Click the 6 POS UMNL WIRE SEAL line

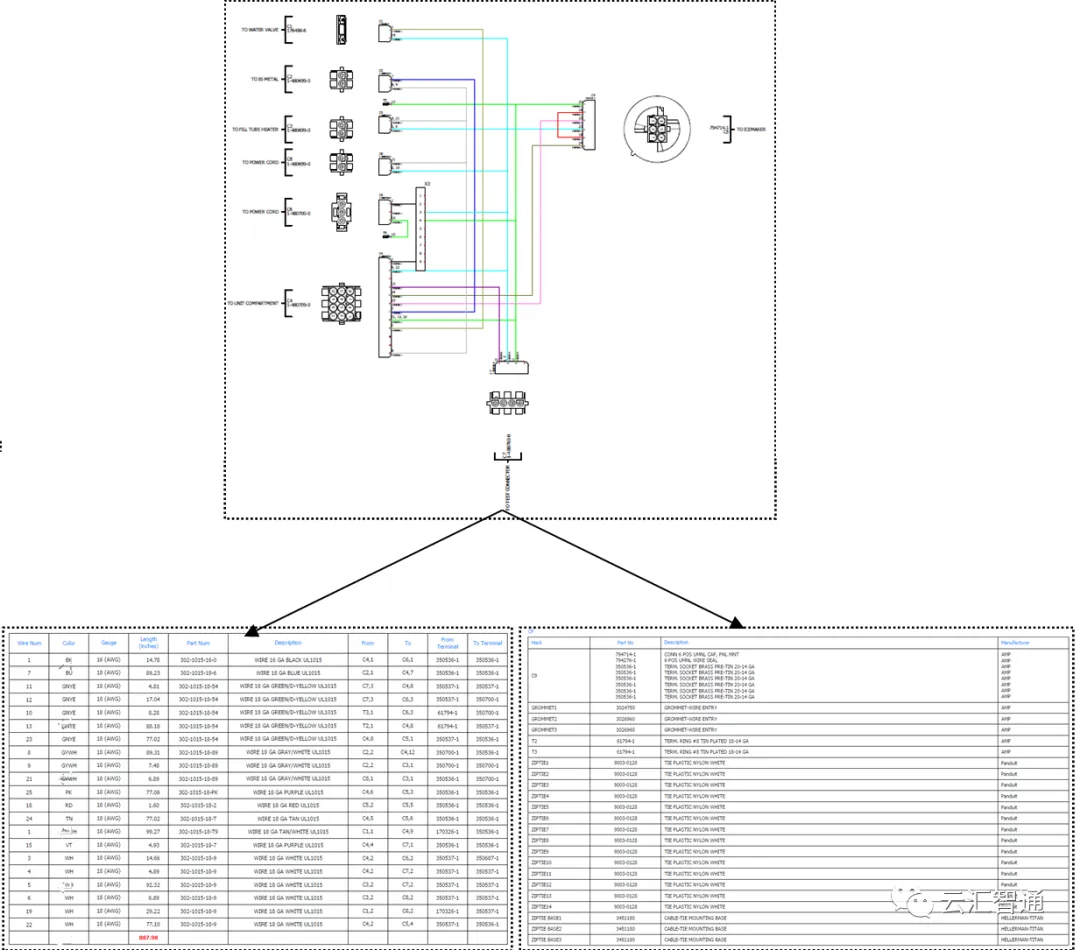click(x=690, y=660)
